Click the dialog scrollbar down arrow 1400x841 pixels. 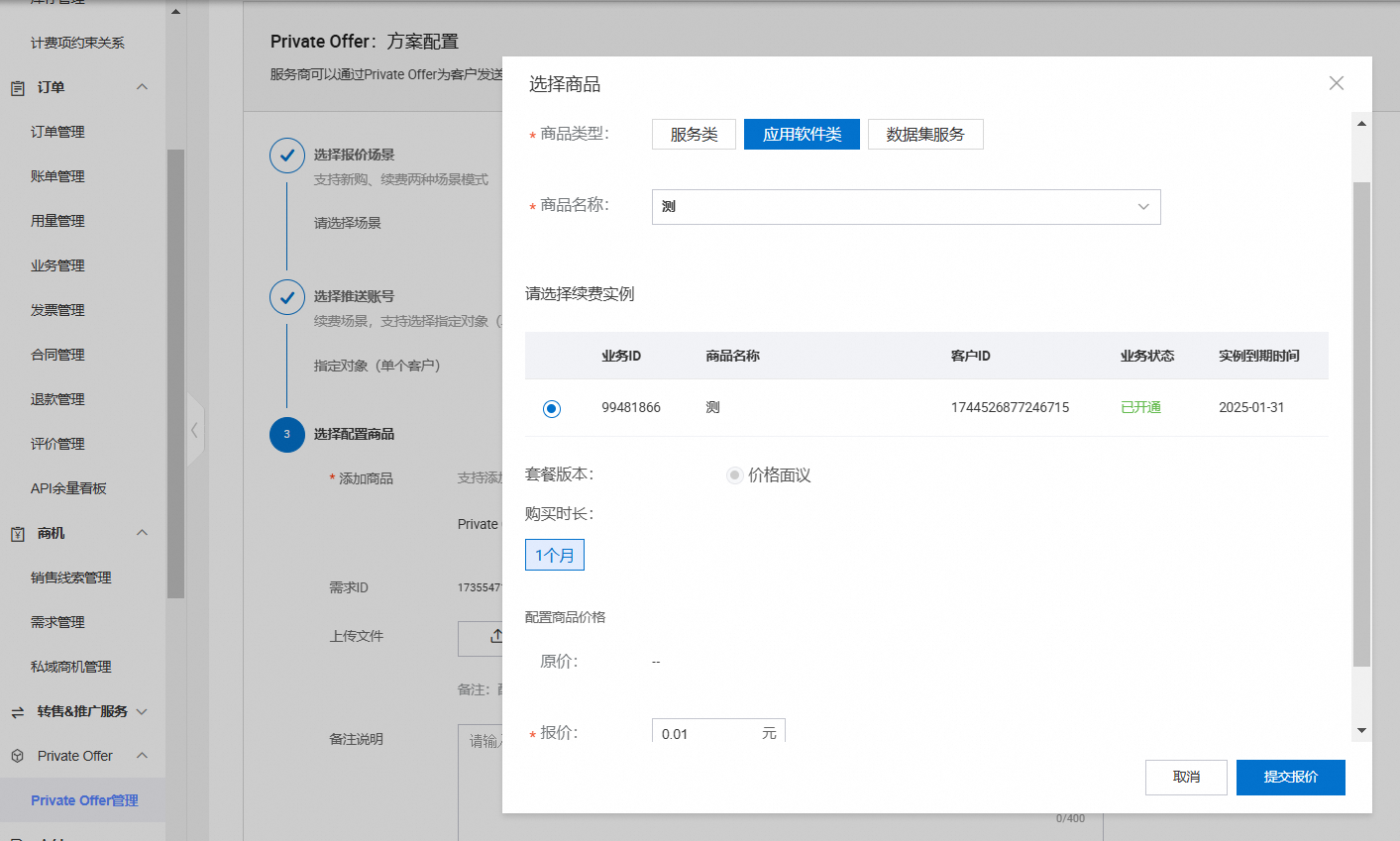click(x=1361, y=730)
